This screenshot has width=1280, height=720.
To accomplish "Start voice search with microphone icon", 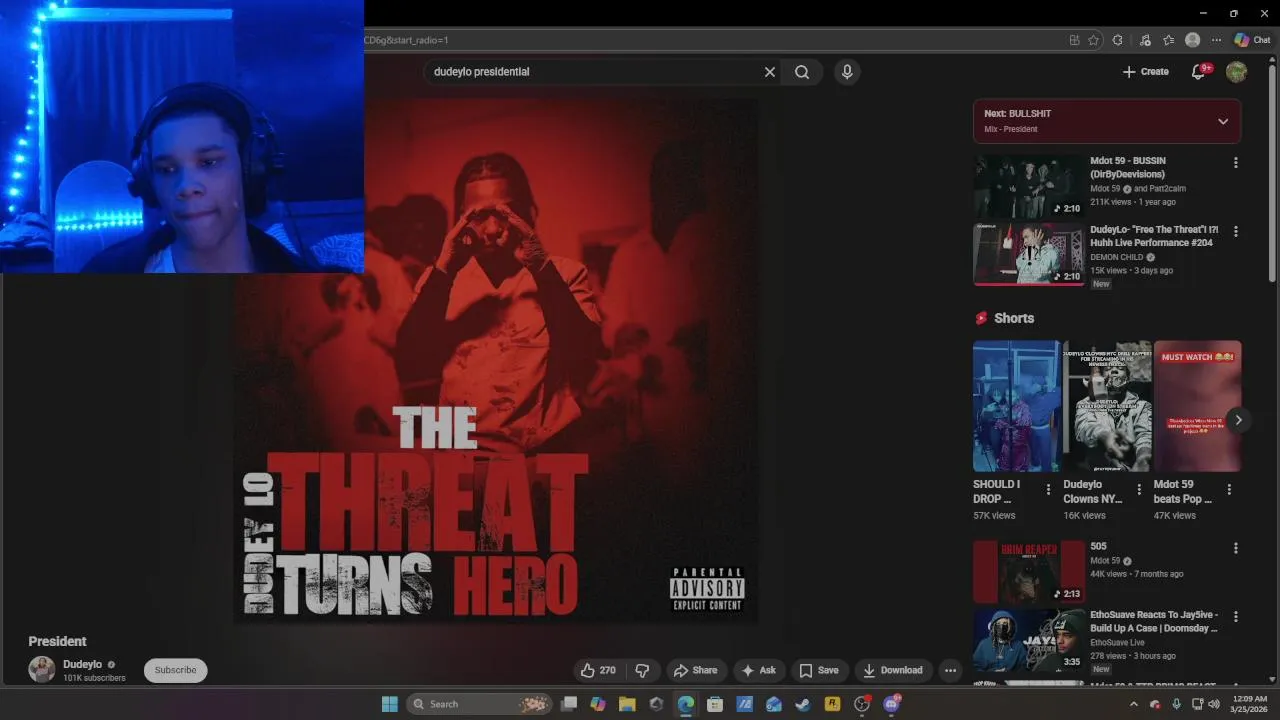I will click(x=847, y=72).
